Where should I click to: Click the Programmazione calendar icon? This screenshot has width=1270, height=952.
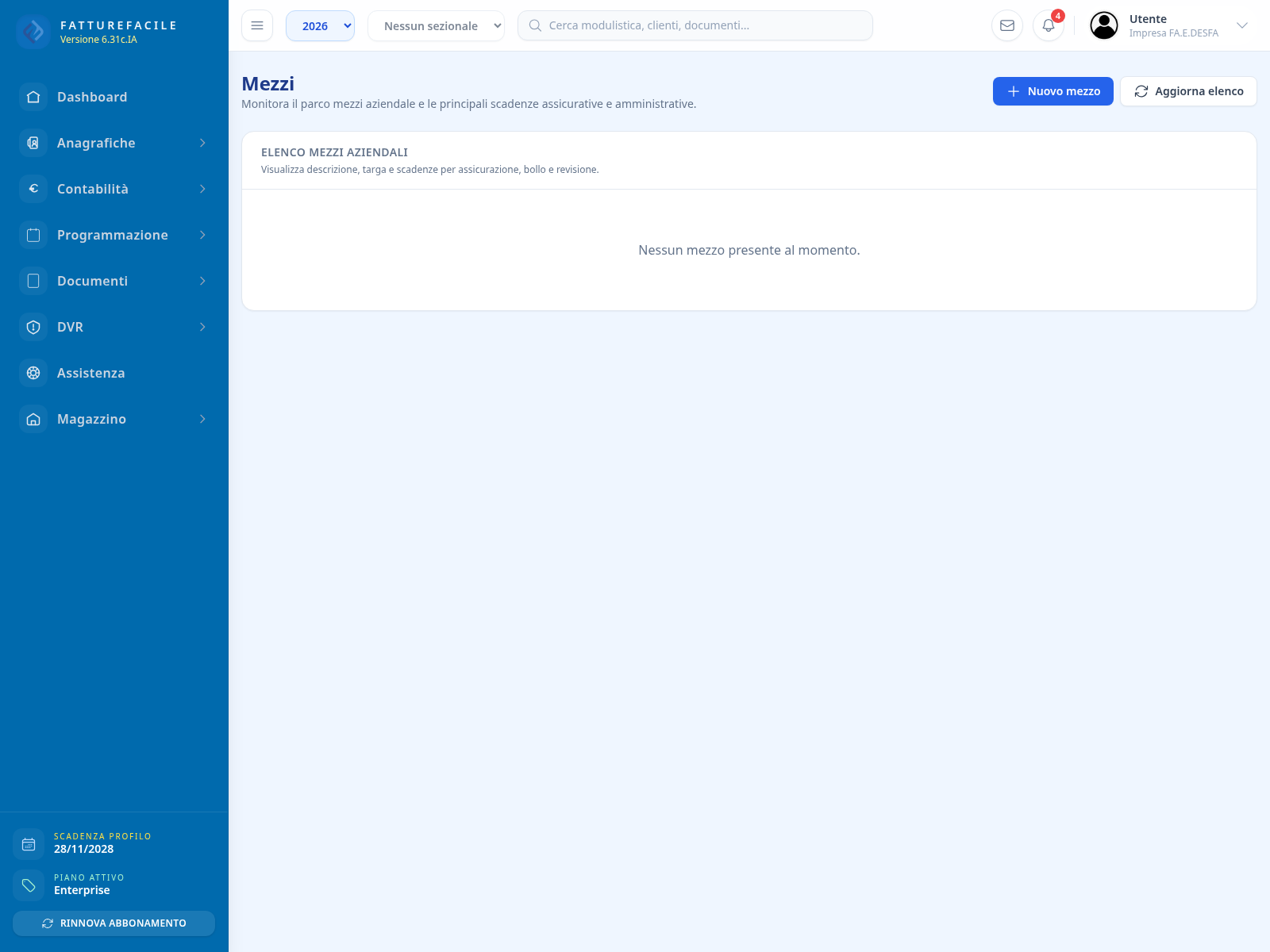pos(33,235)
